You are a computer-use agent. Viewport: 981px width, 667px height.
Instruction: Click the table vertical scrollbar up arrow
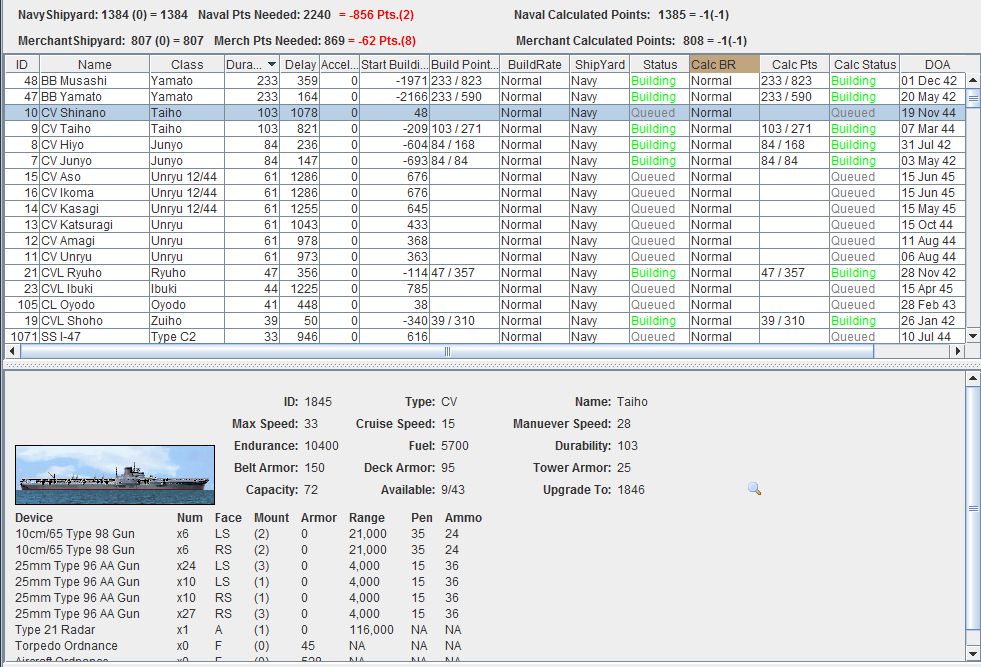(973, 80)
